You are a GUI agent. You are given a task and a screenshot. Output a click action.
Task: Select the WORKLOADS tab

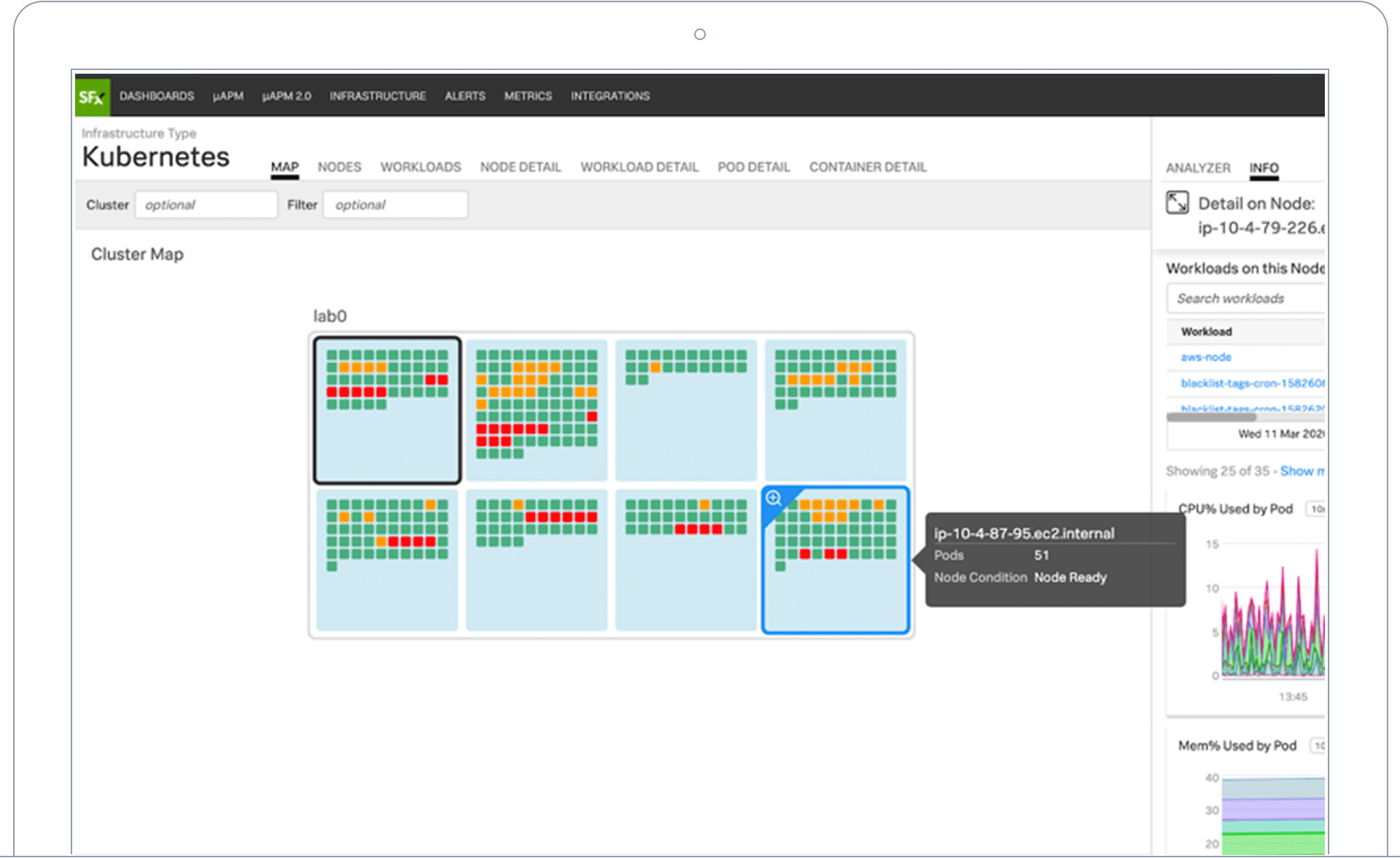[x=421, y=167]
